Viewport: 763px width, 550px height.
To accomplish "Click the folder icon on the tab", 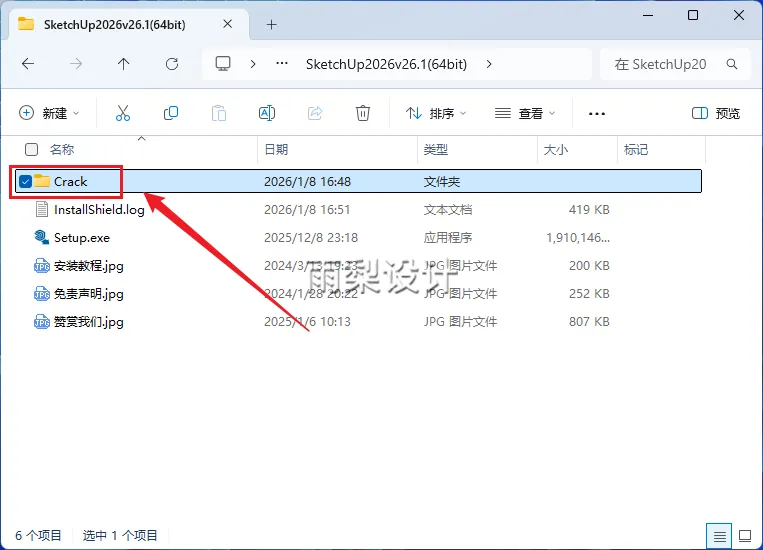I will coord(26,23).
